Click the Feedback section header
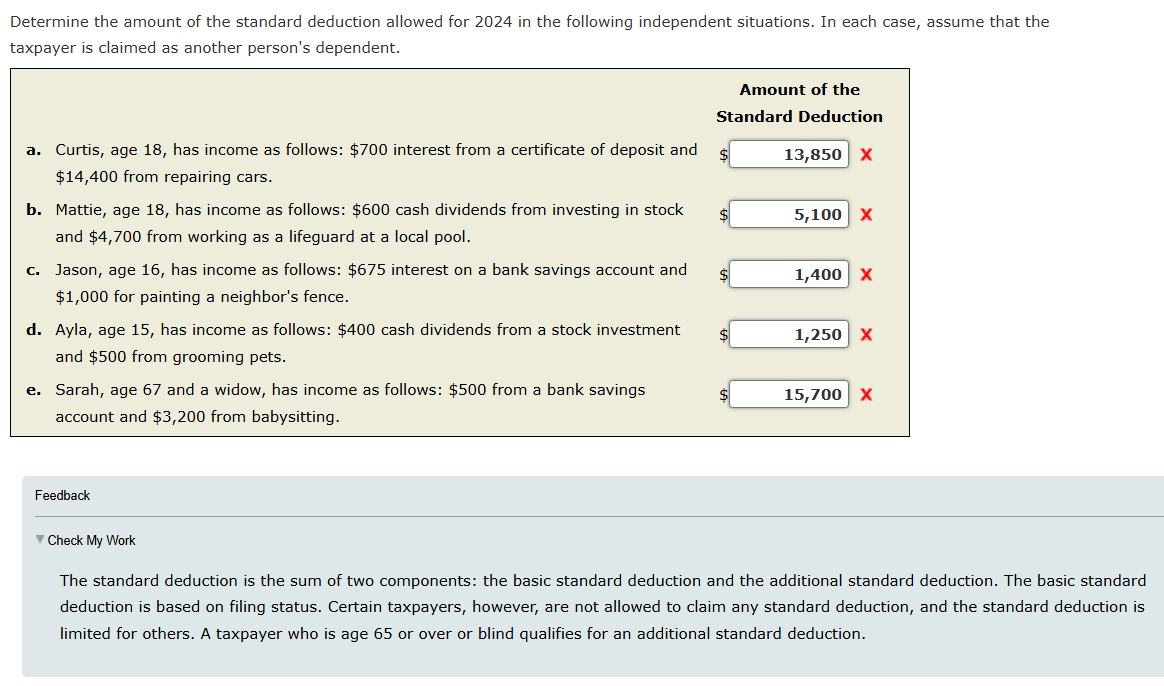 click(x=63, y=495)
